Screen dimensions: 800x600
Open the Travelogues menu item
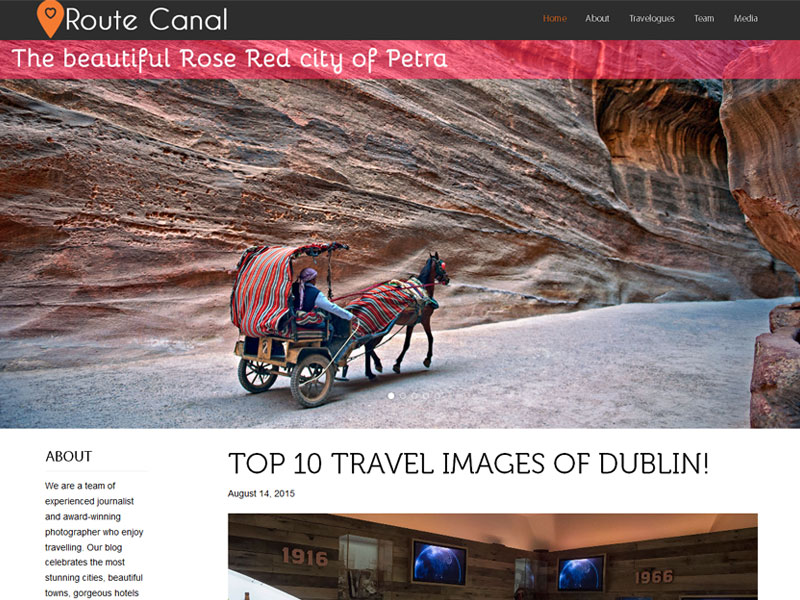(x=652, y=18)
